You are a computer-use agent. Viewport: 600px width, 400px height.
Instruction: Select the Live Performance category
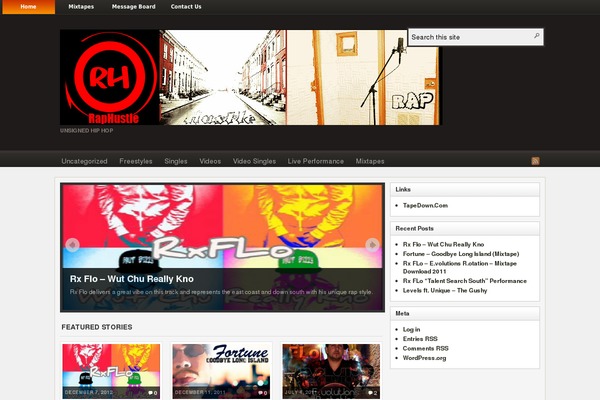316,161
